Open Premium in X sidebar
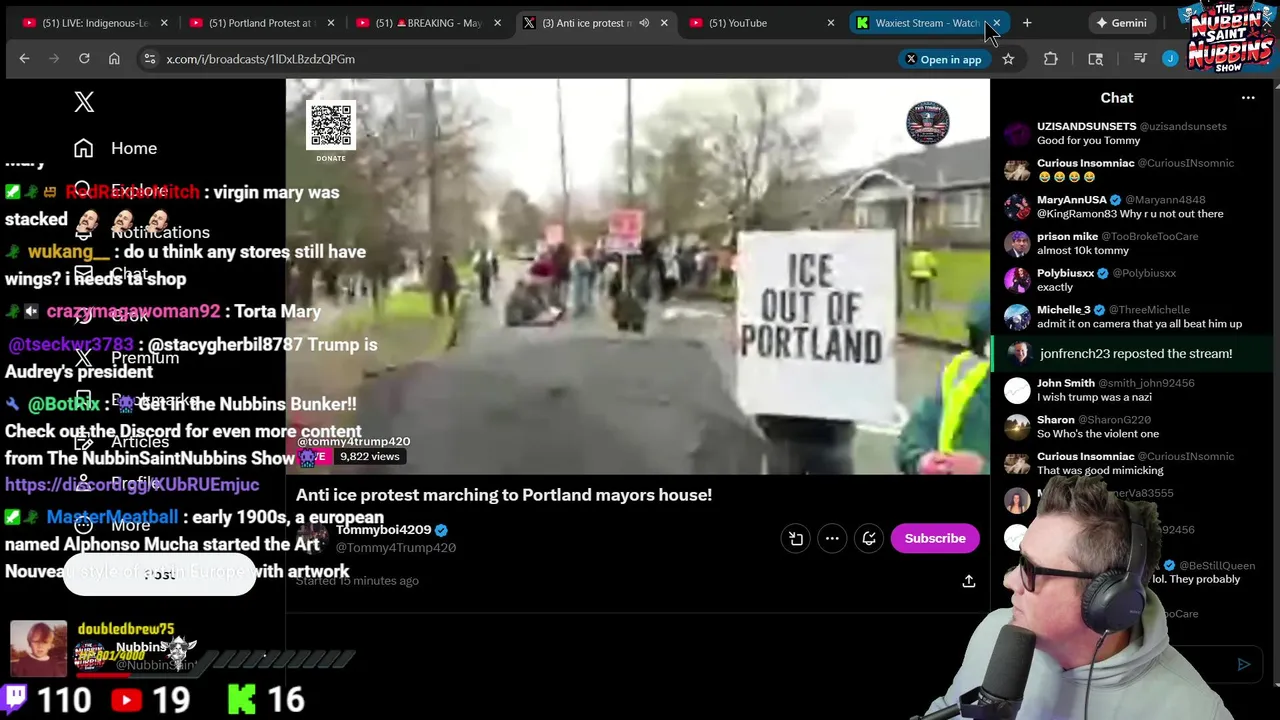 pyautogui.click(x=126, y=358)
